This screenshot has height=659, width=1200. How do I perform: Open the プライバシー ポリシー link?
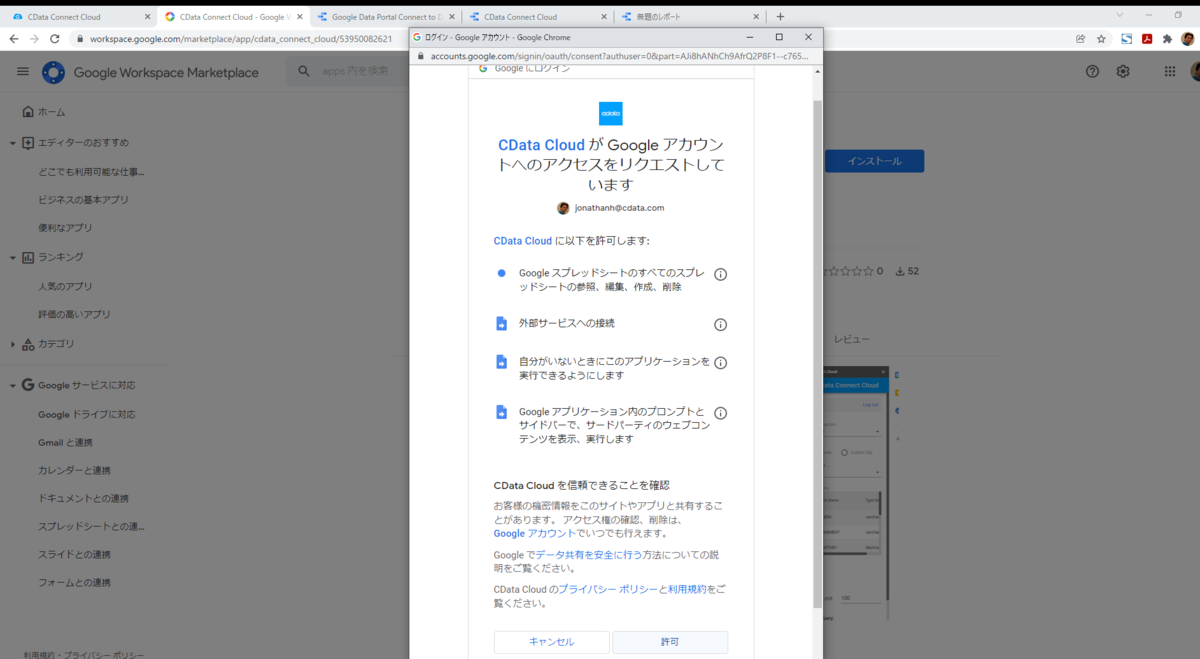click(608, 589)
